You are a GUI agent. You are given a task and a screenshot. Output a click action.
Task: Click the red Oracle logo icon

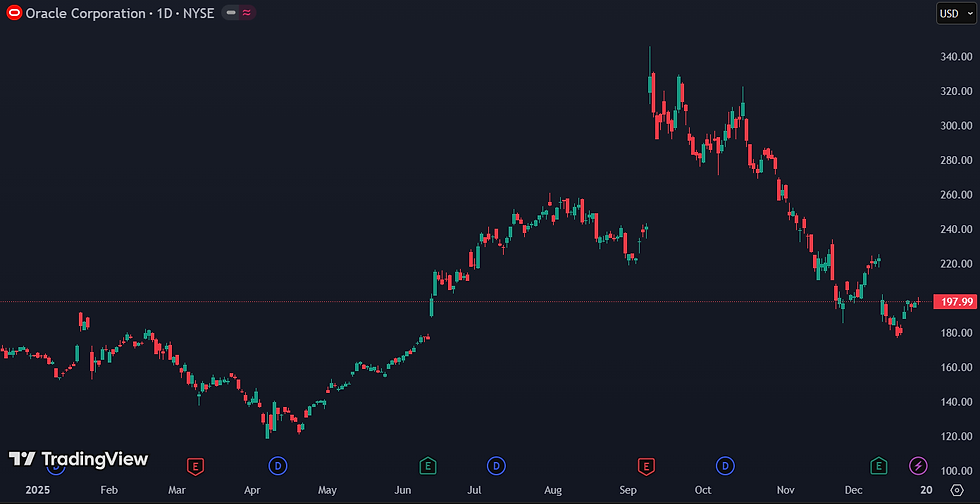click(14, 13)
